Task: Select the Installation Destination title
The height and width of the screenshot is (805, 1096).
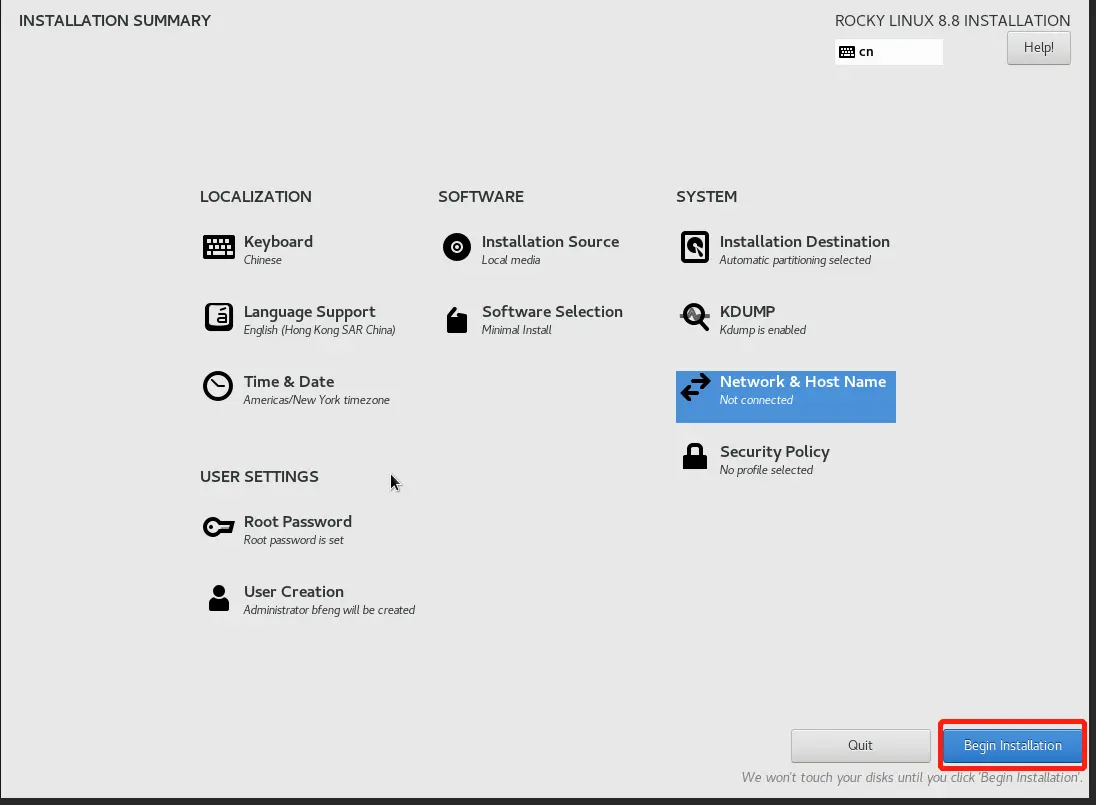Action: pos(805,242)
